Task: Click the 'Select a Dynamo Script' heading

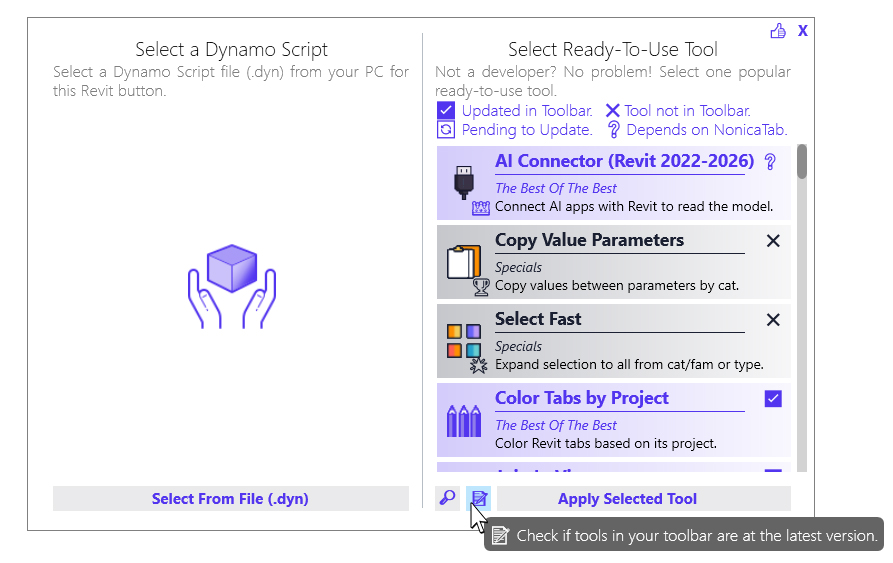Action: [x=231, y=50]
